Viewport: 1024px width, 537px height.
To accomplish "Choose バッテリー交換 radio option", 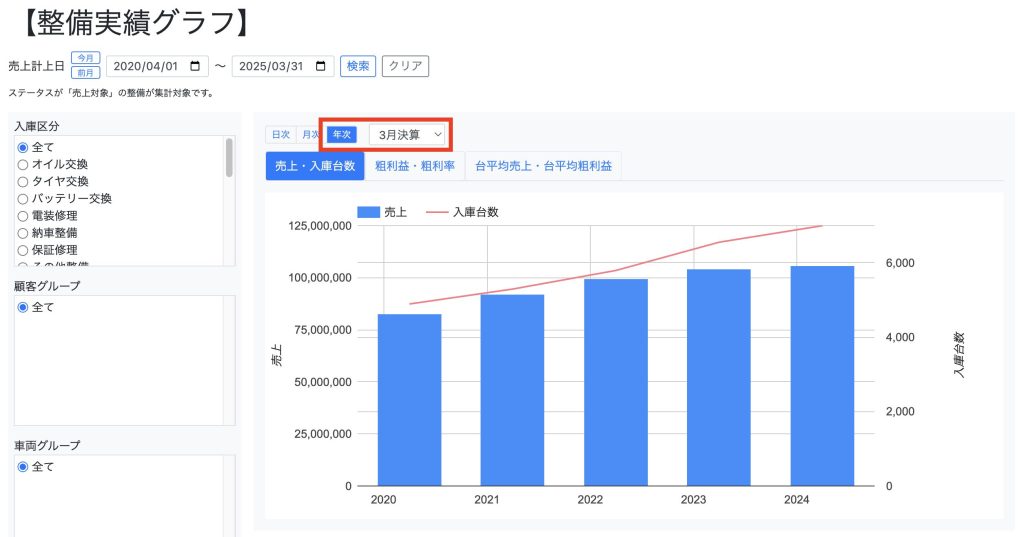I will point(23,198).
